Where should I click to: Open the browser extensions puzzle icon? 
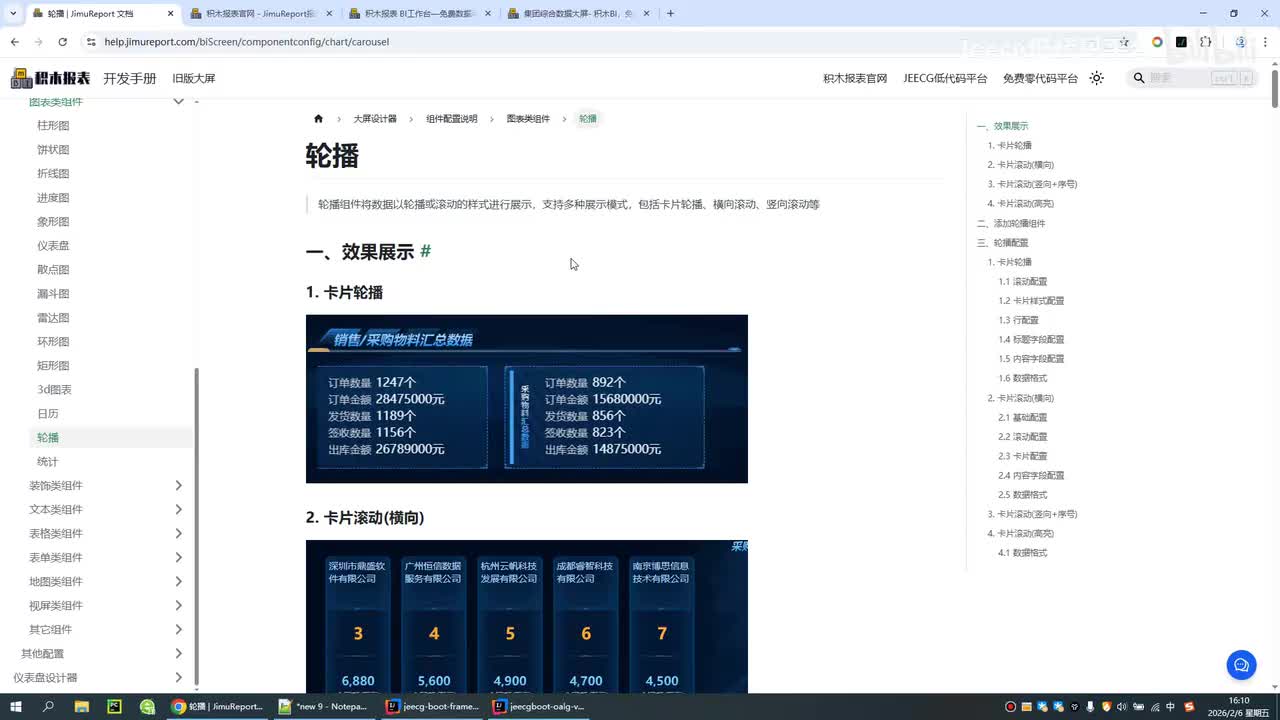tap(1205, 42)
